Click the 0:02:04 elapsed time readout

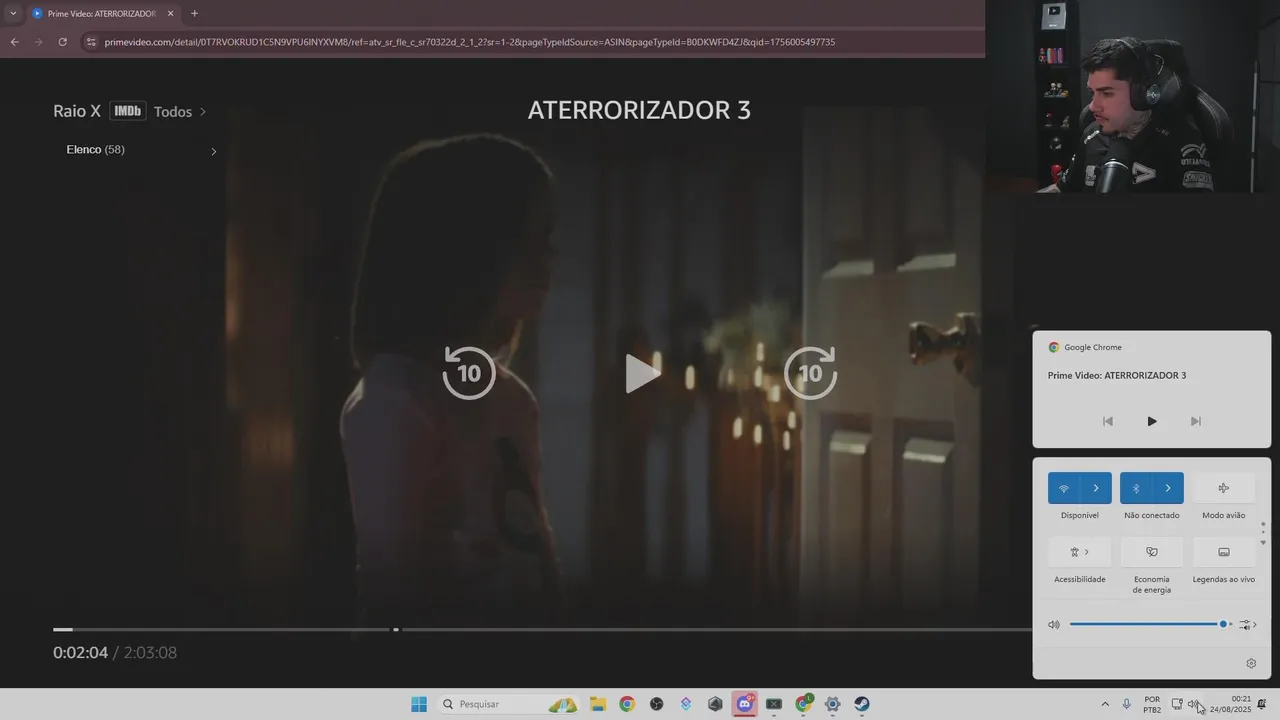80,652
